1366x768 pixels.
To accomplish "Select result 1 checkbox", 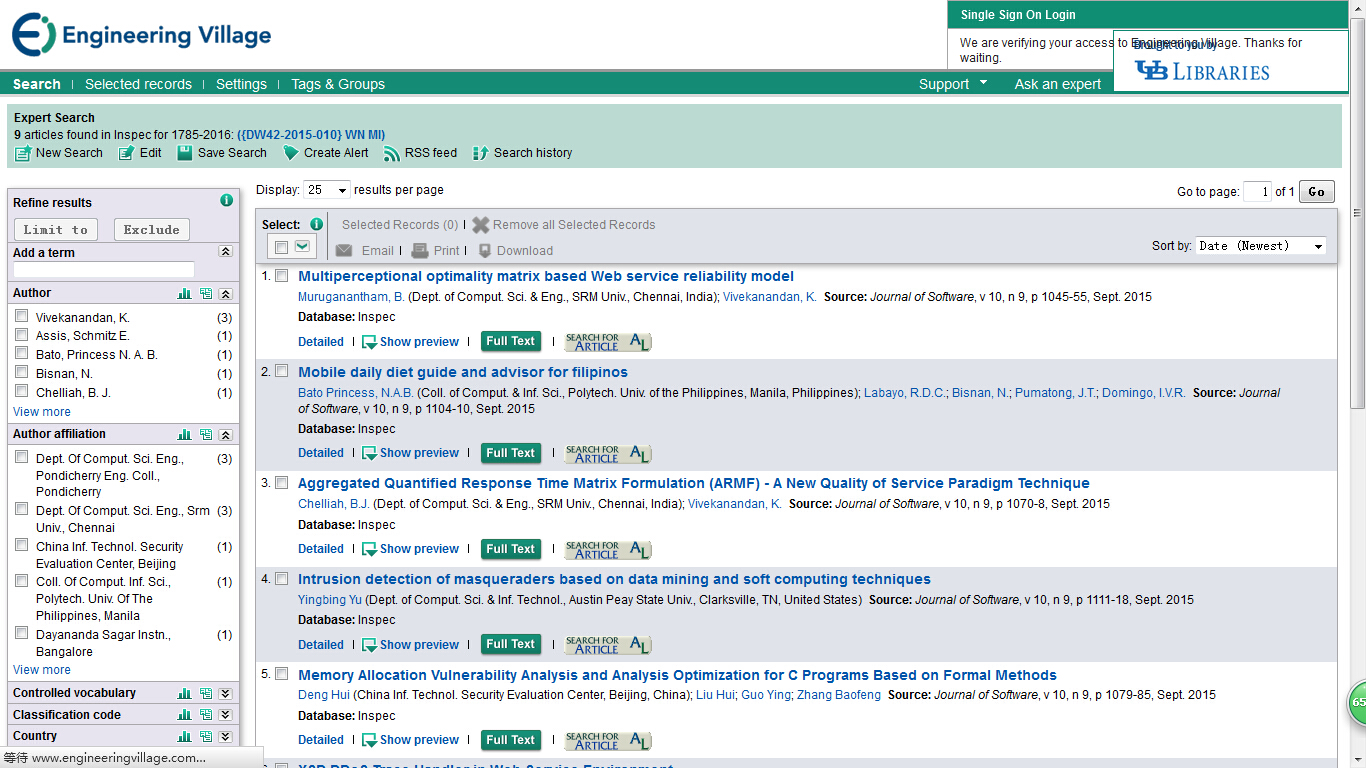I will [x=282, y=276].
